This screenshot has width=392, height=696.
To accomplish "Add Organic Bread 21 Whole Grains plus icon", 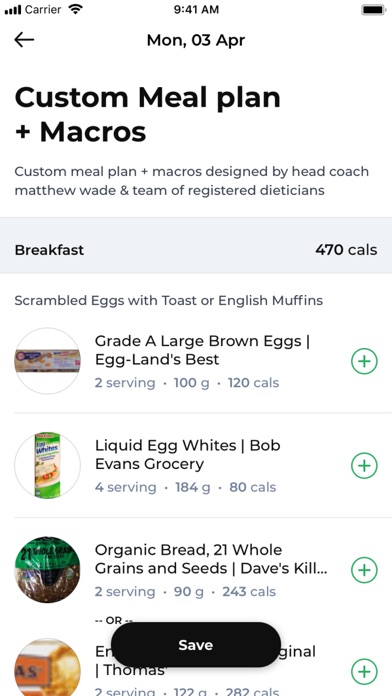I will pyautogui.click(x=364, y=570).
